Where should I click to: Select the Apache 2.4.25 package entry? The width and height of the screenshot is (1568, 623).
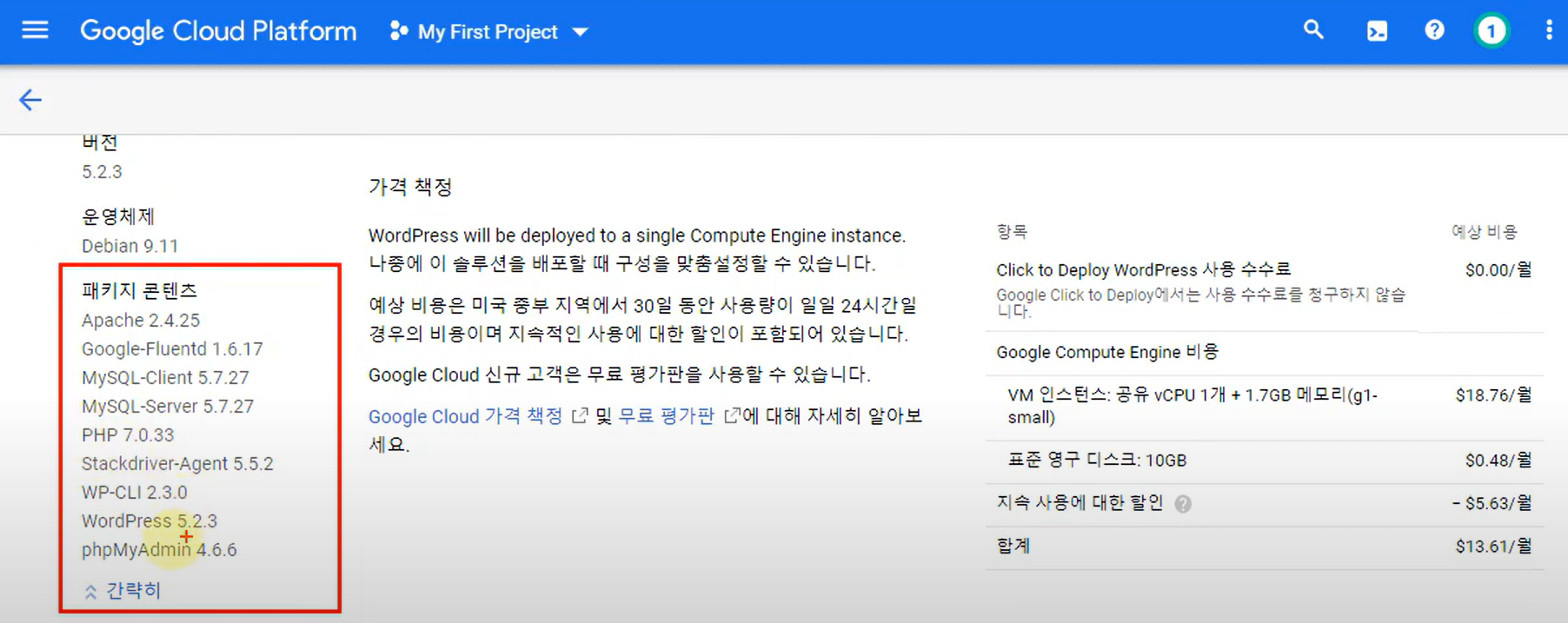[x=141, y=320]
